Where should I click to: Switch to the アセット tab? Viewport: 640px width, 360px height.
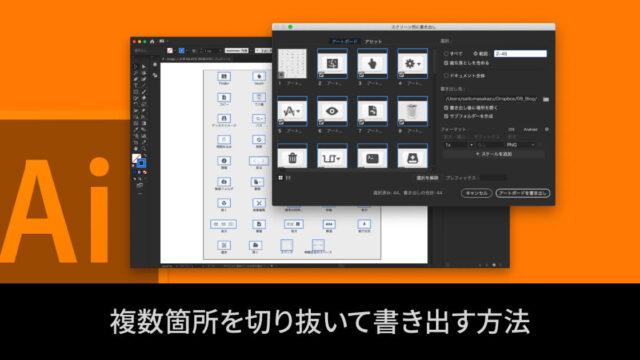pyautogui.click(x=373, y=42)
